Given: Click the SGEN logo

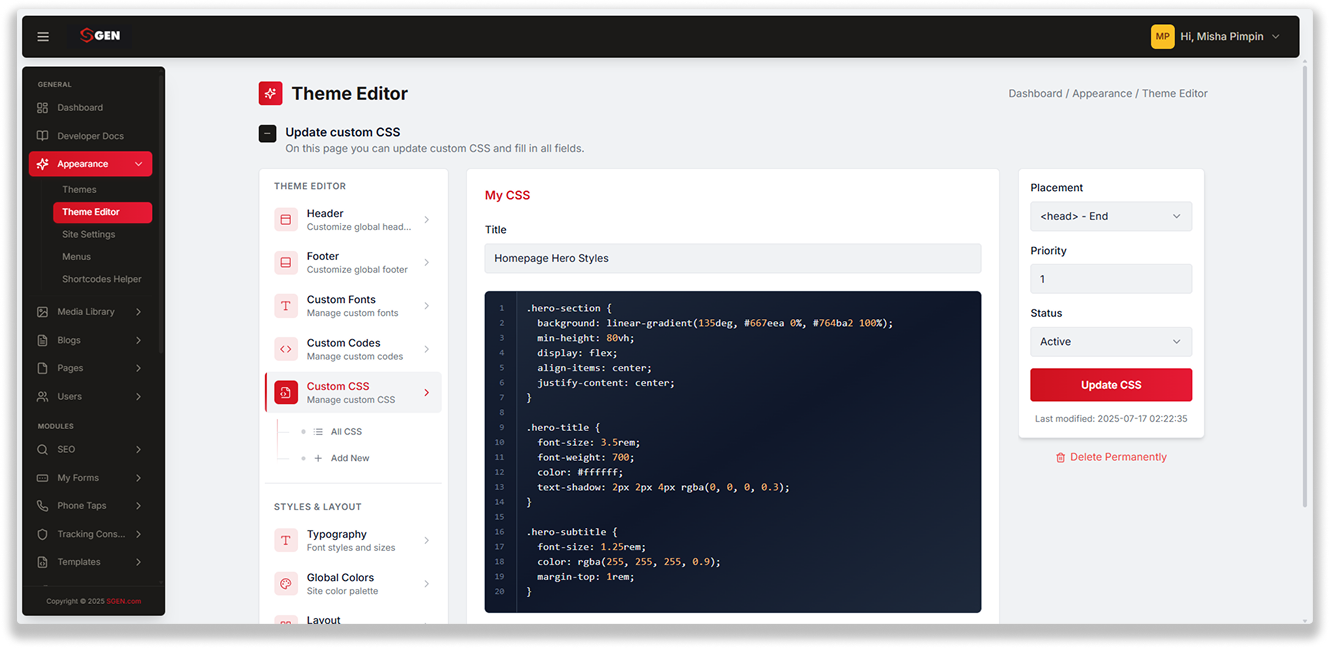Looking at the screenshot, I should [x=100, y=36].
